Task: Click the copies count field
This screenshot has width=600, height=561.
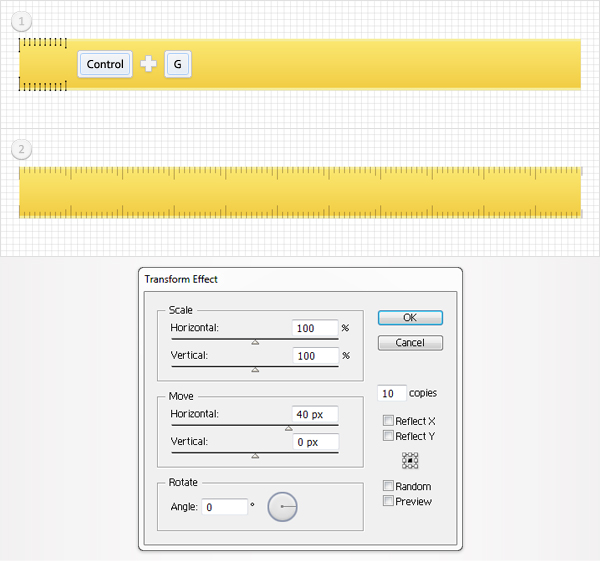Action: (x=391, y=393)
